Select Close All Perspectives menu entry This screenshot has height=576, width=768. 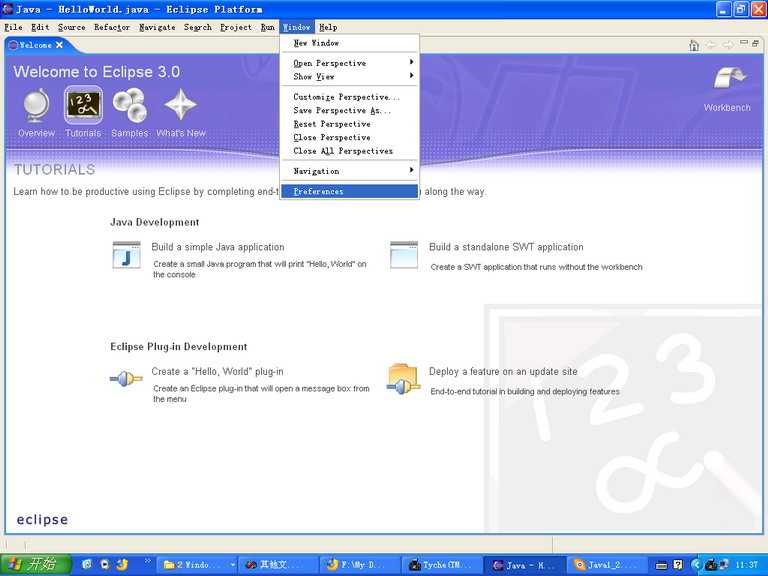pos(350,151)
